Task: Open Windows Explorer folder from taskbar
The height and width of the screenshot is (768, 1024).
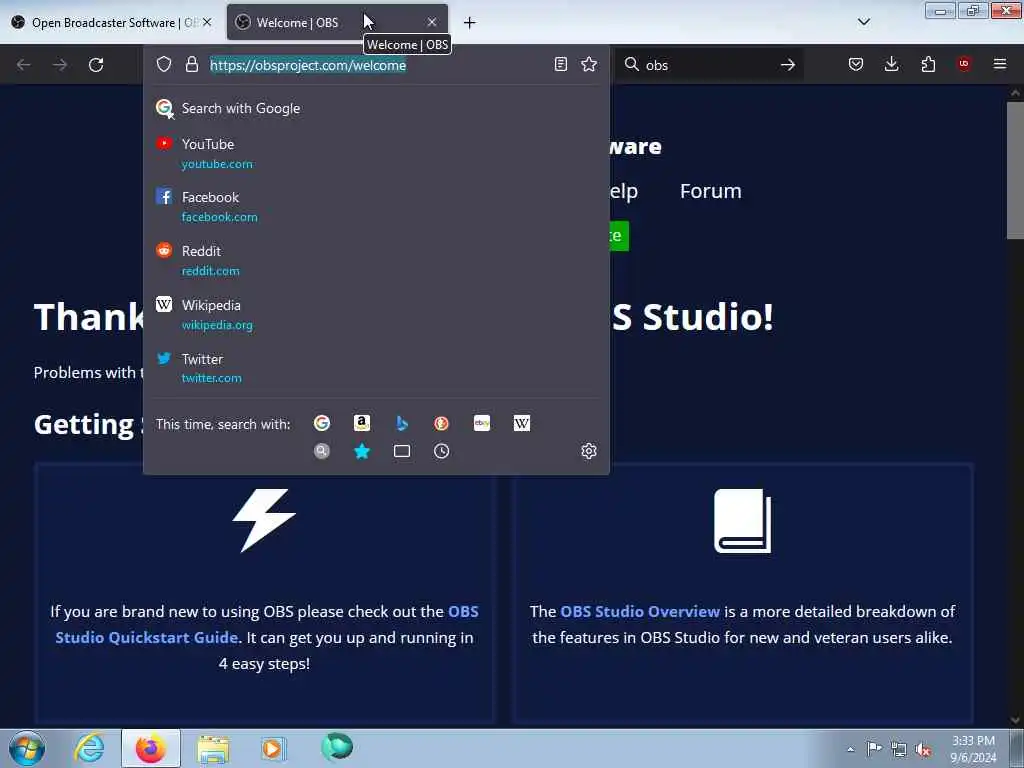Action: [213, 749]
